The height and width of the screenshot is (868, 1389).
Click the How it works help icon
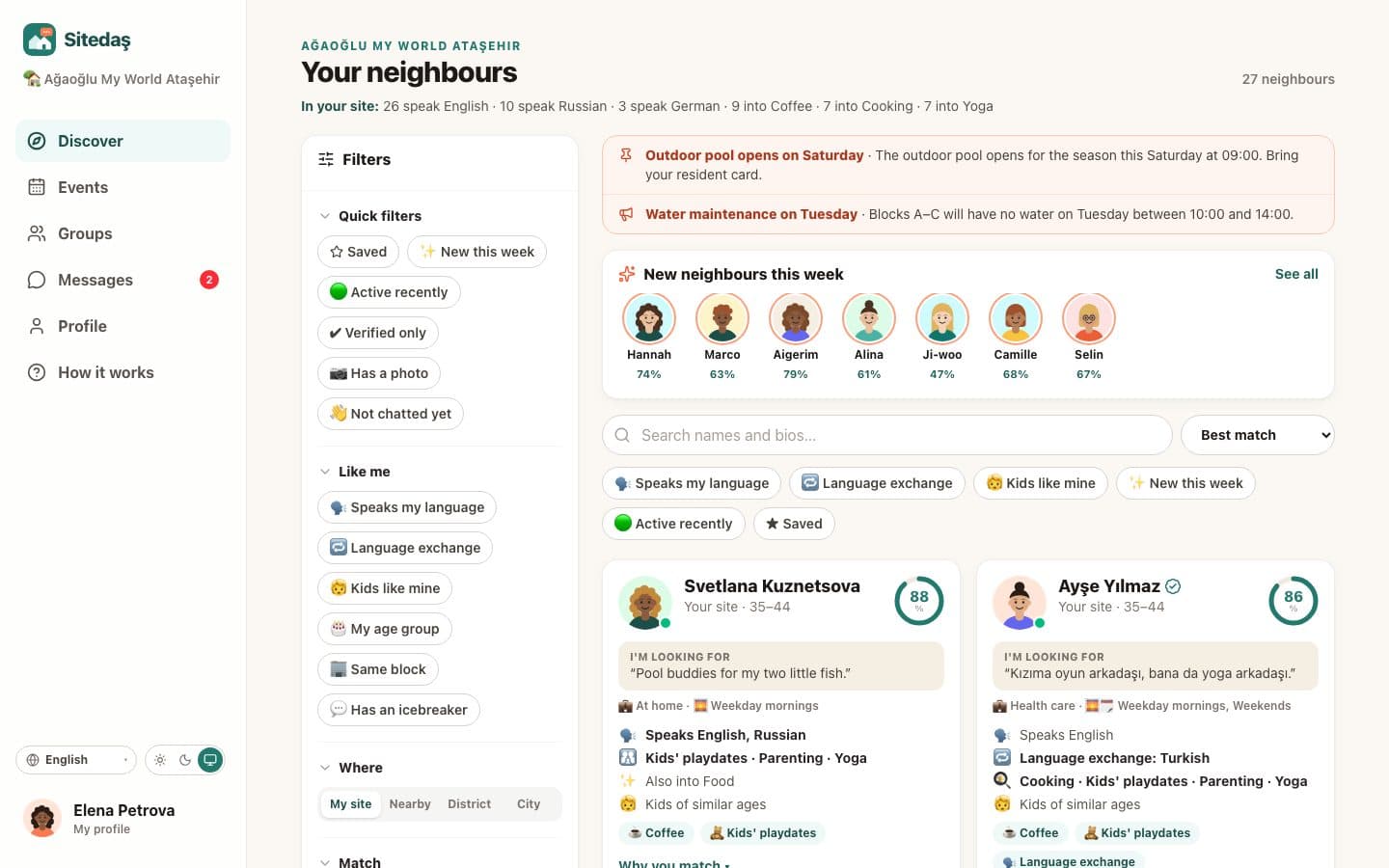click(x=37, y=372)
